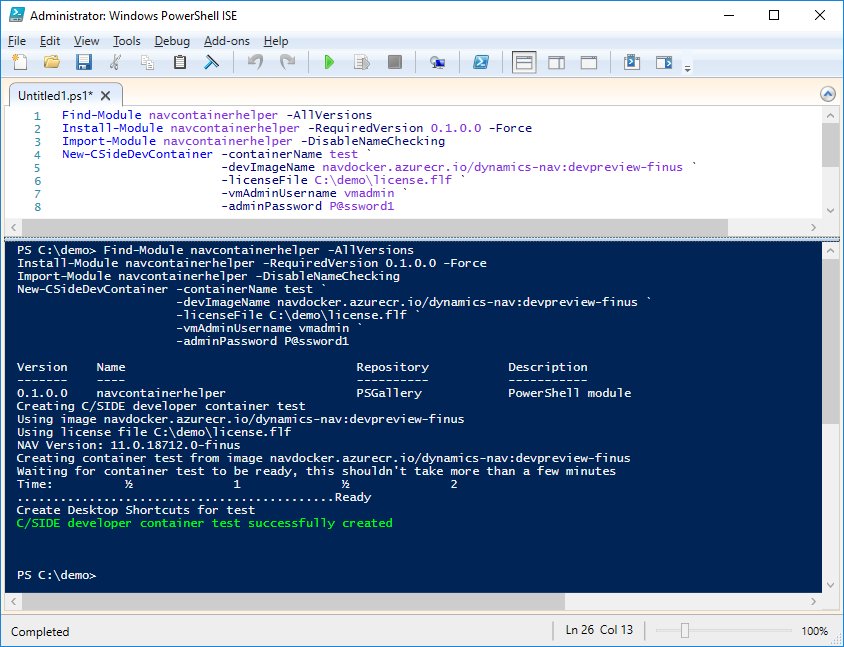Viewport: 844px width, 647px height.
Task: Open the Tools menu
Action: click(126, 41)
